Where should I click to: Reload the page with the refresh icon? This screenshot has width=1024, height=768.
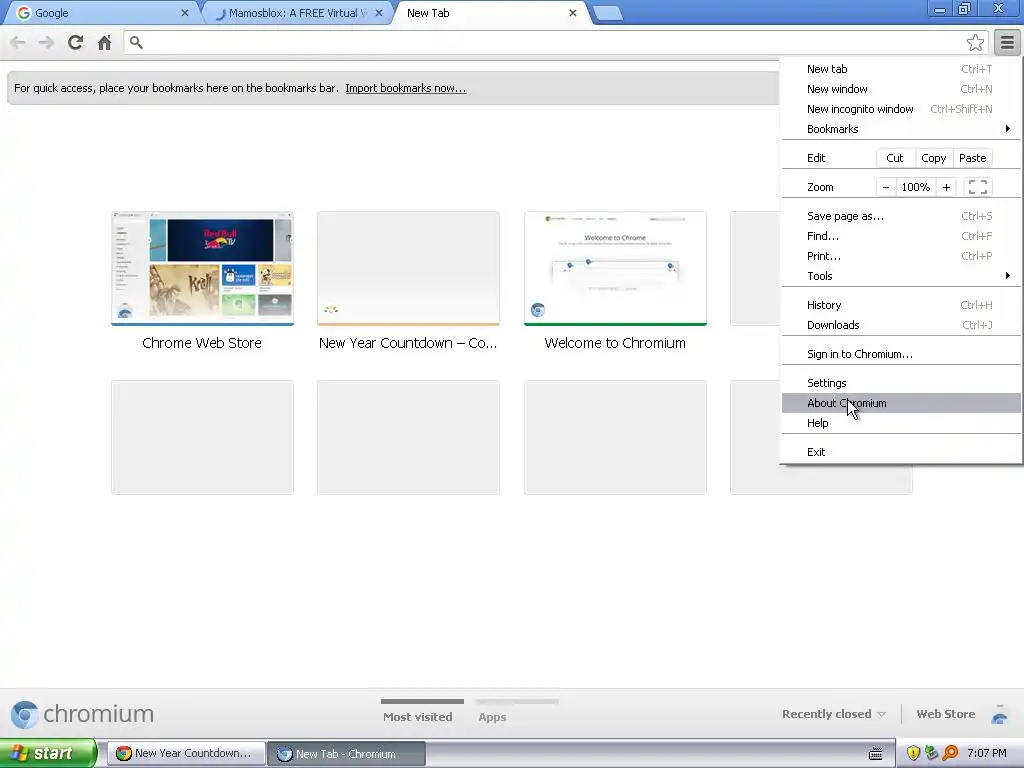tap(75, 42)
